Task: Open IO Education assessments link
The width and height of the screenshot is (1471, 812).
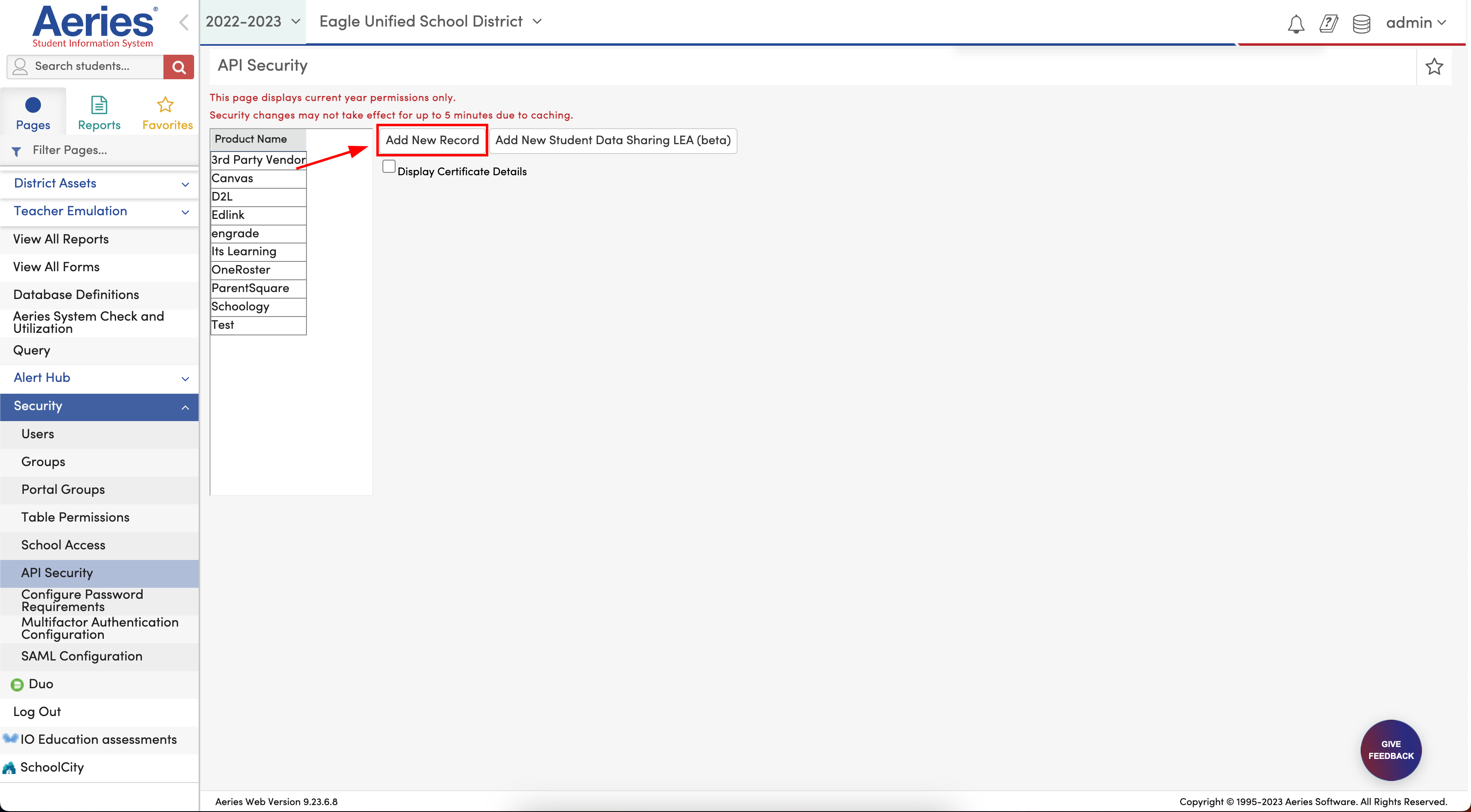Action: pyautogui.click(x=99, y=740)
